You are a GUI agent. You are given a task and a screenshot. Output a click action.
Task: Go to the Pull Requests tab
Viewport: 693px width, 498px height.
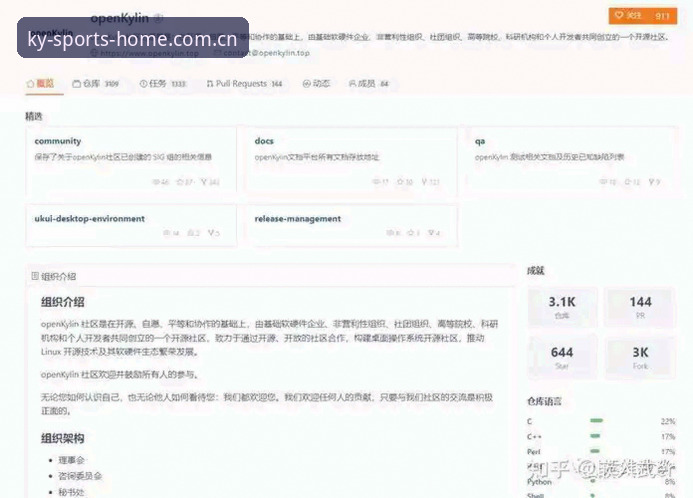(244, 84)
